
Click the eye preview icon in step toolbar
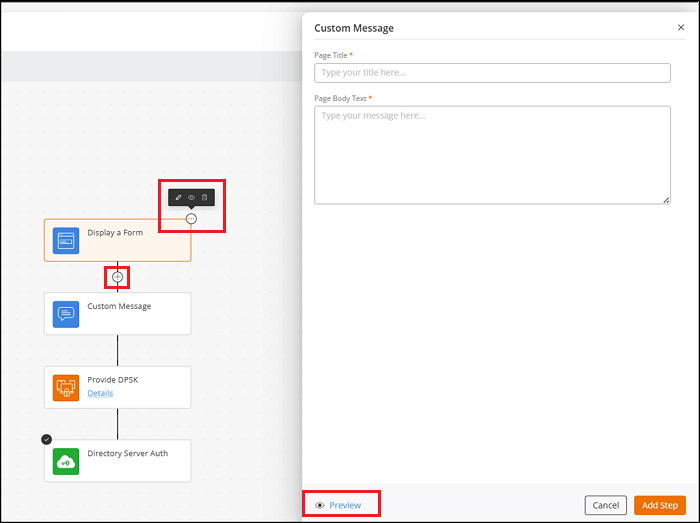[191, 198]
